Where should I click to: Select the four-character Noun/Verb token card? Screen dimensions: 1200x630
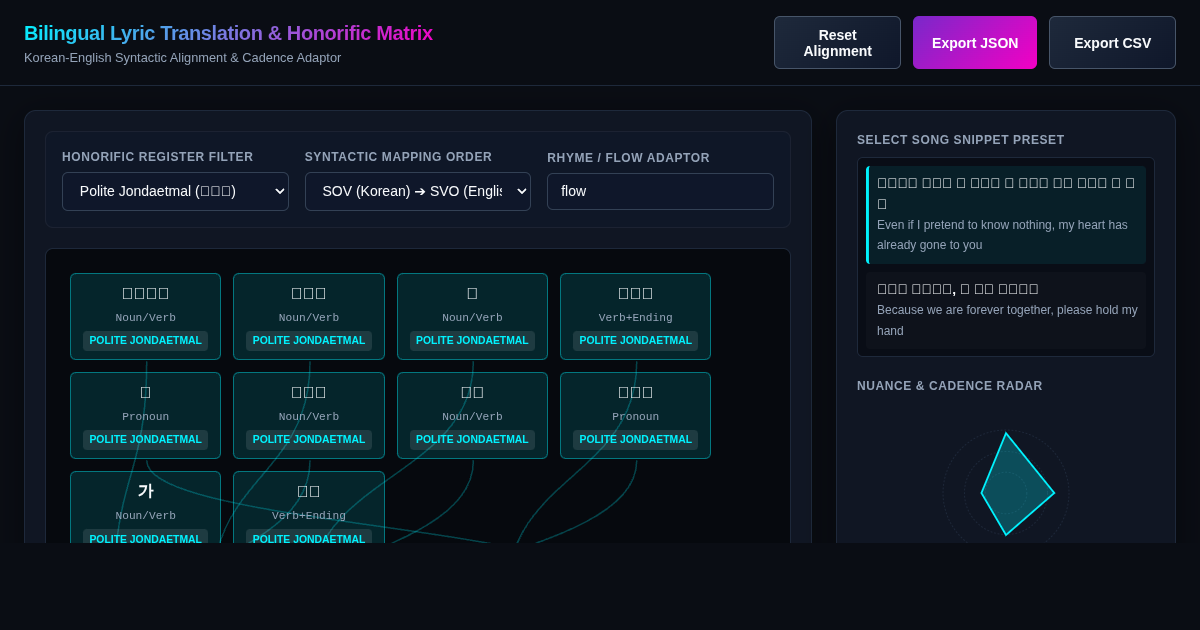(146, 316)
